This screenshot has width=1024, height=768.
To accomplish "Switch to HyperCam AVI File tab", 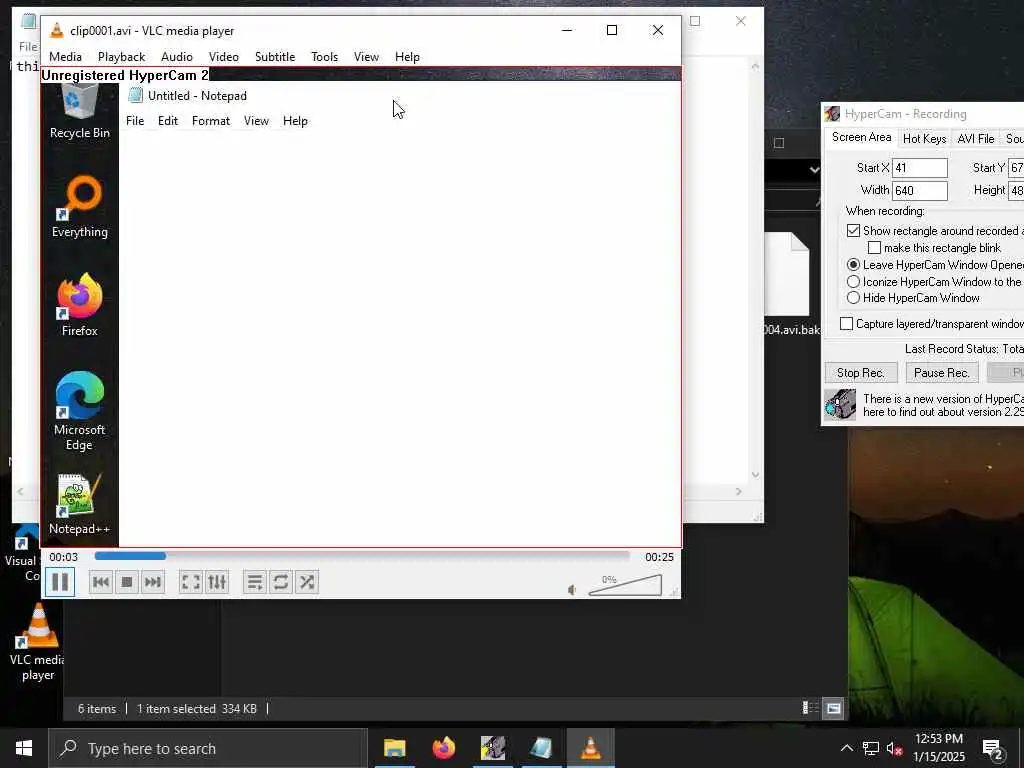I will click(976, 138).
